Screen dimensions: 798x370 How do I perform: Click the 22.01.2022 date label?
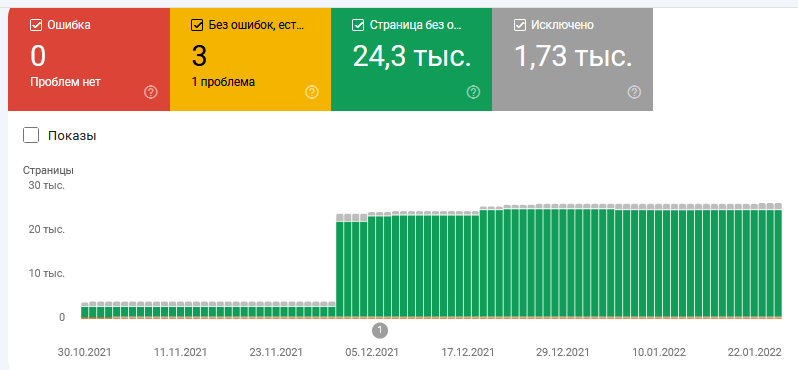[x=754, y=352]
